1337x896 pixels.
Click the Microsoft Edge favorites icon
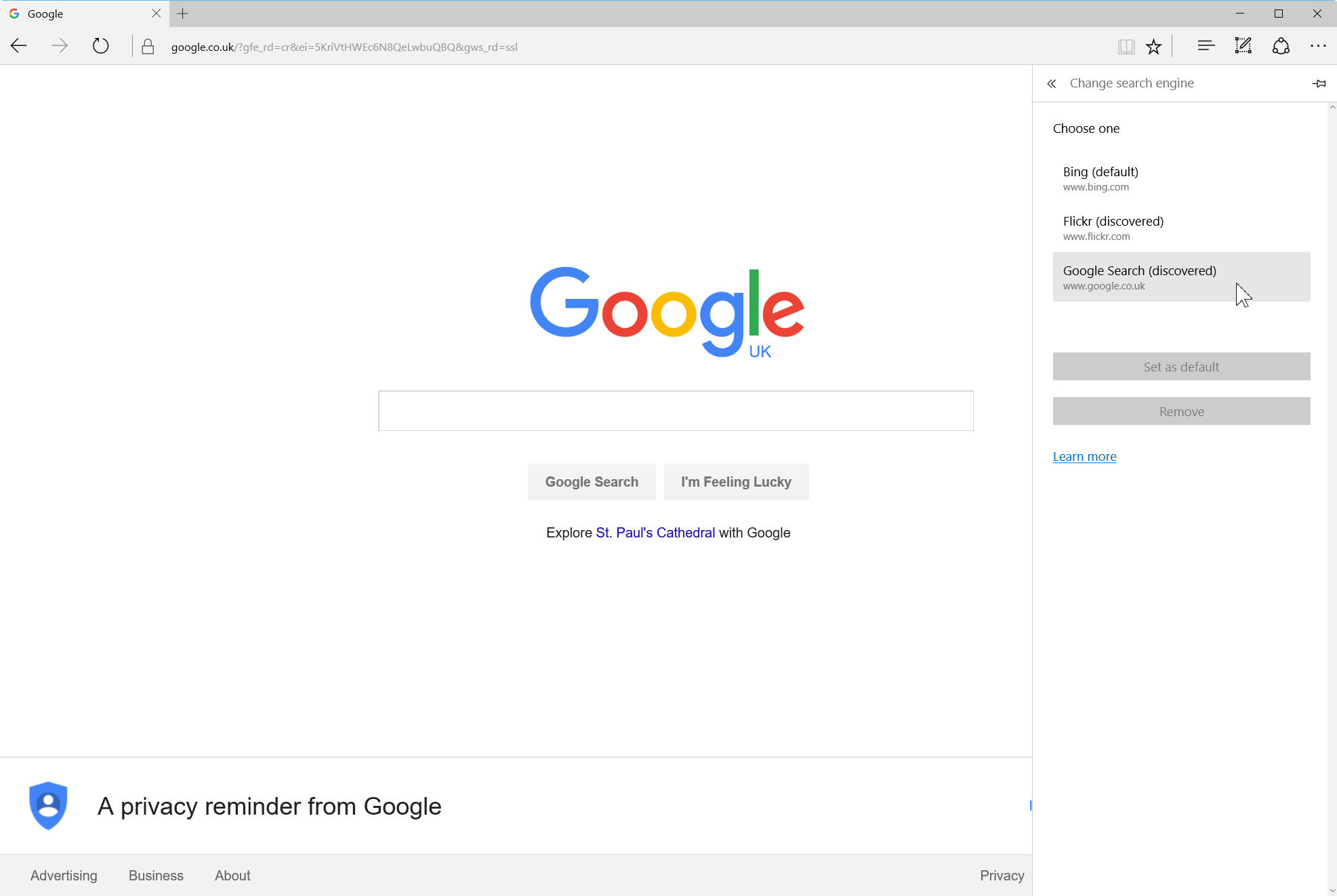[x=1154, y=47]
